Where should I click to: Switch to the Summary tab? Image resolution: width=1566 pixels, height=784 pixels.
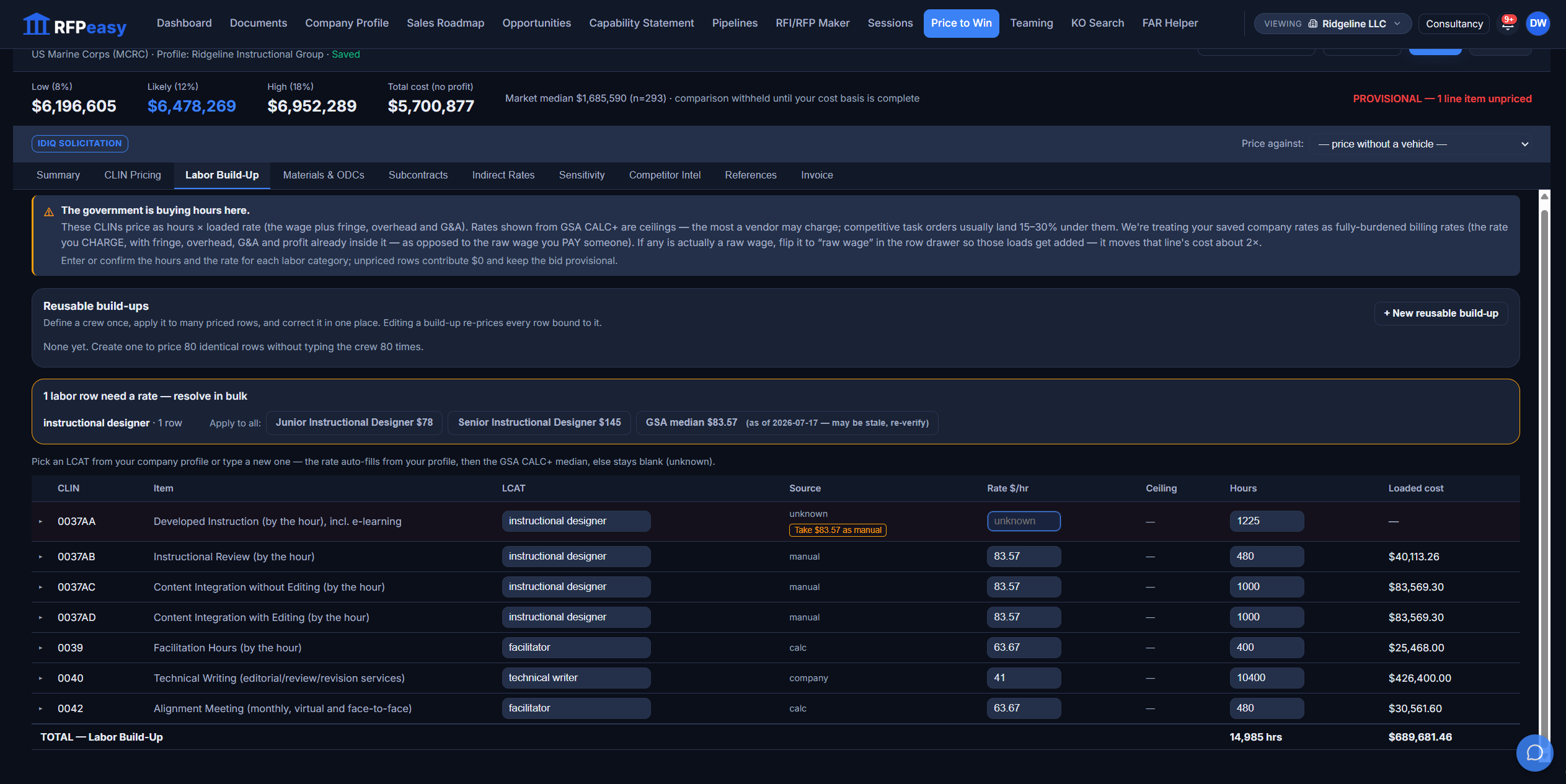click(58, 175)
